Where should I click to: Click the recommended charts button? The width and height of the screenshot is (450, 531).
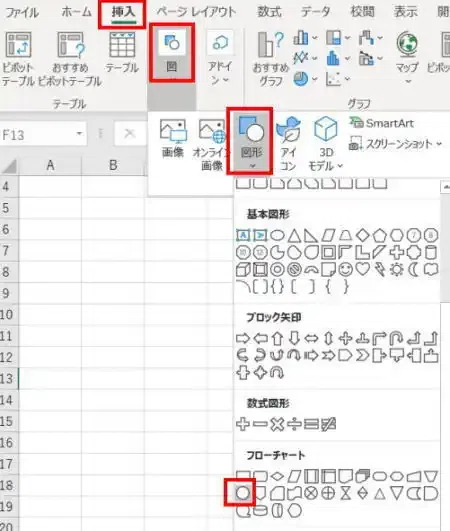click(271, 58)
